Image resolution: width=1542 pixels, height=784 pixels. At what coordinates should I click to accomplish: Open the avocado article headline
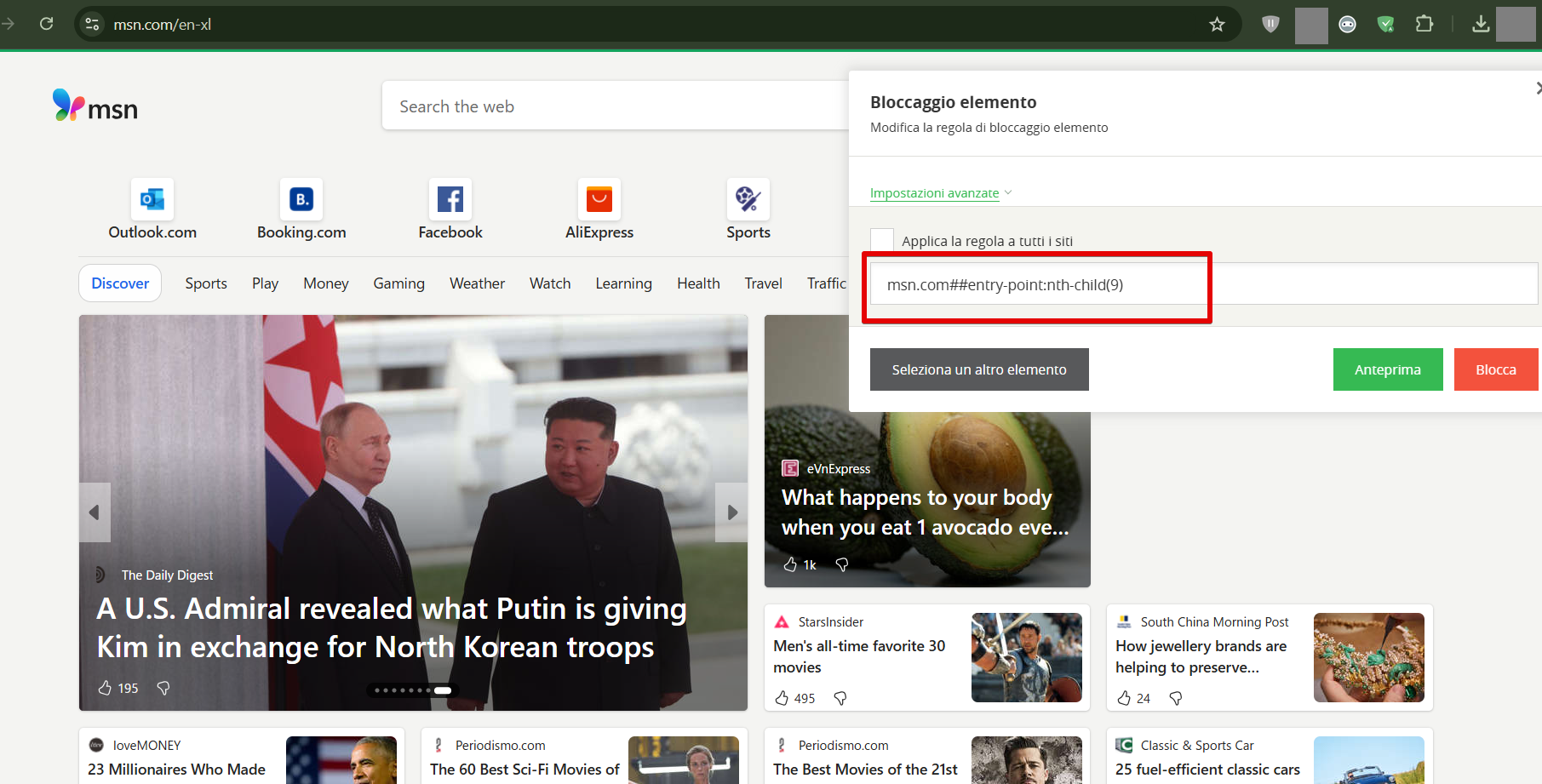coord(925,512)
